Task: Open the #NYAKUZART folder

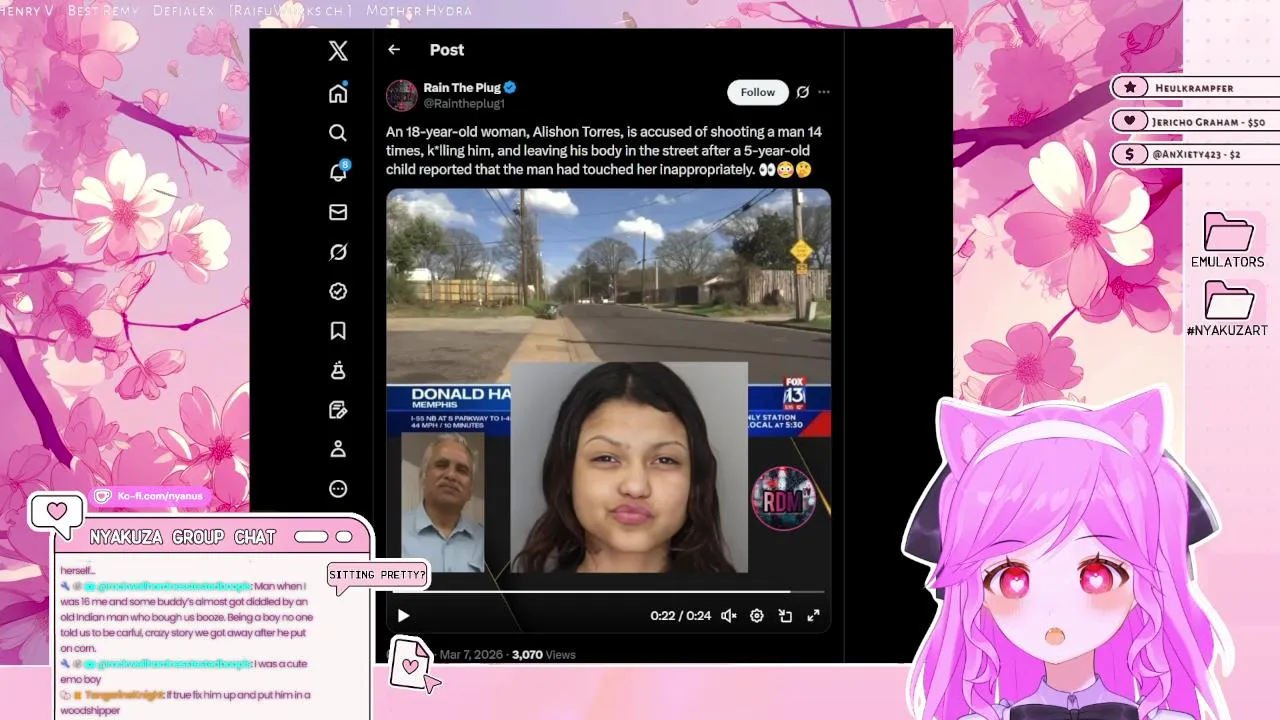Action: (1227, 309)
